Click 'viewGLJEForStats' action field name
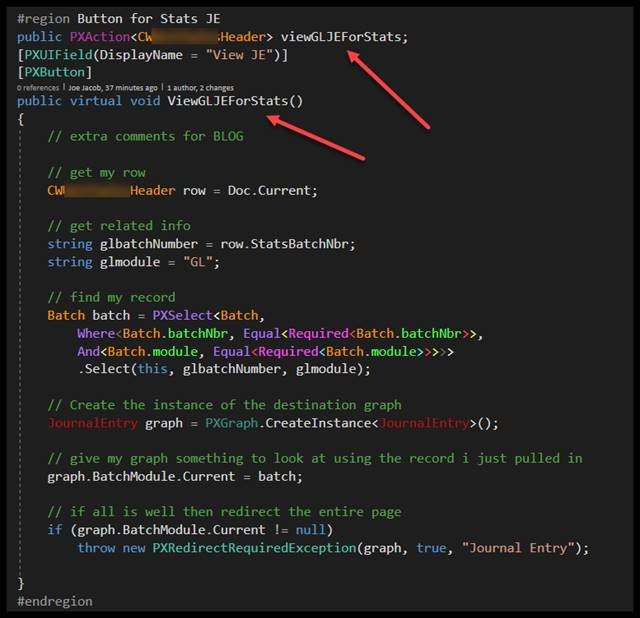 point(341,37)
